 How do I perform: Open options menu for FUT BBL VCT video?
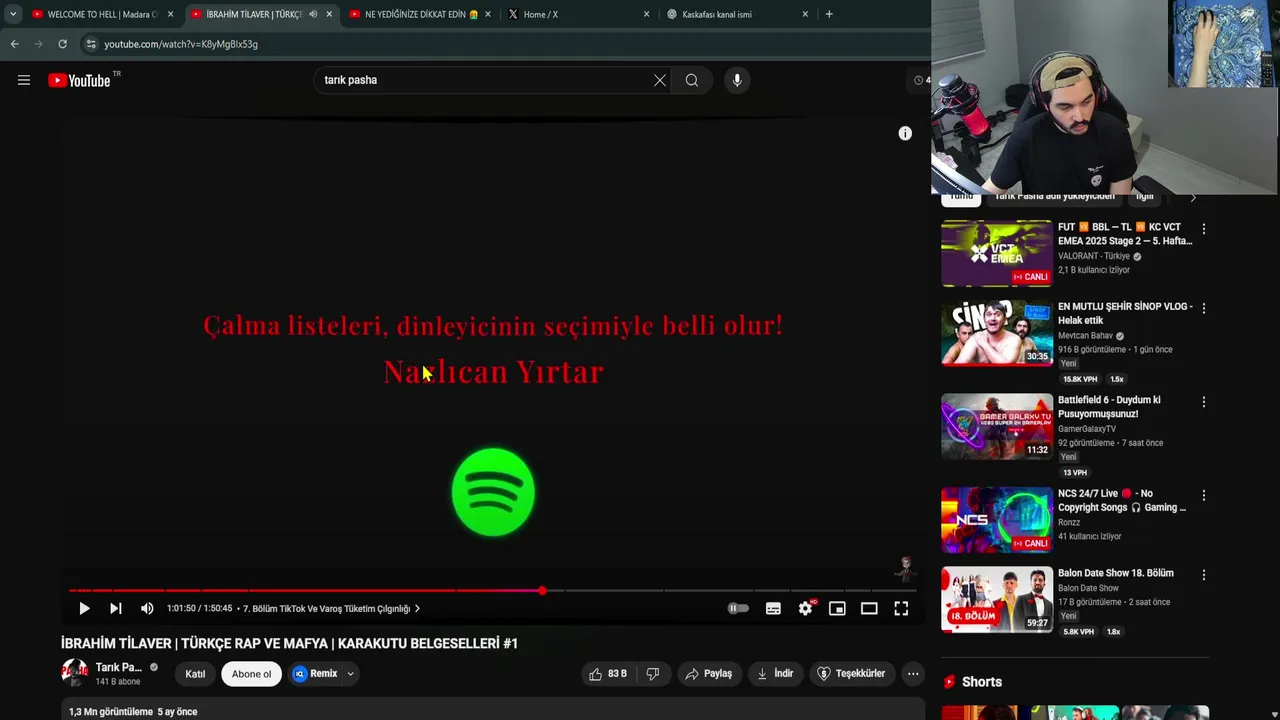[x=1204, y=229]
